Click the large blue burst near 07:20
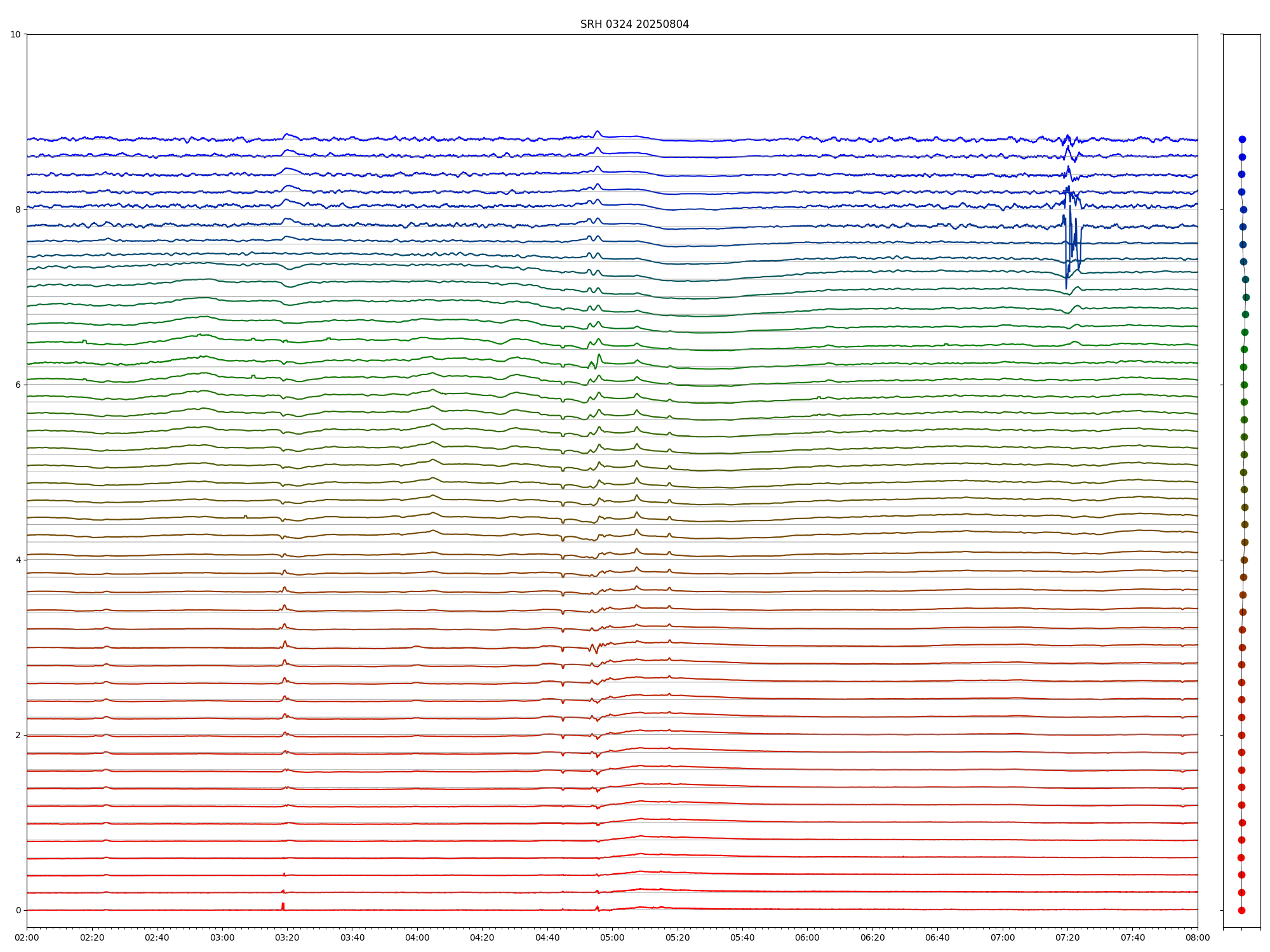 (x=1070, y=244)
